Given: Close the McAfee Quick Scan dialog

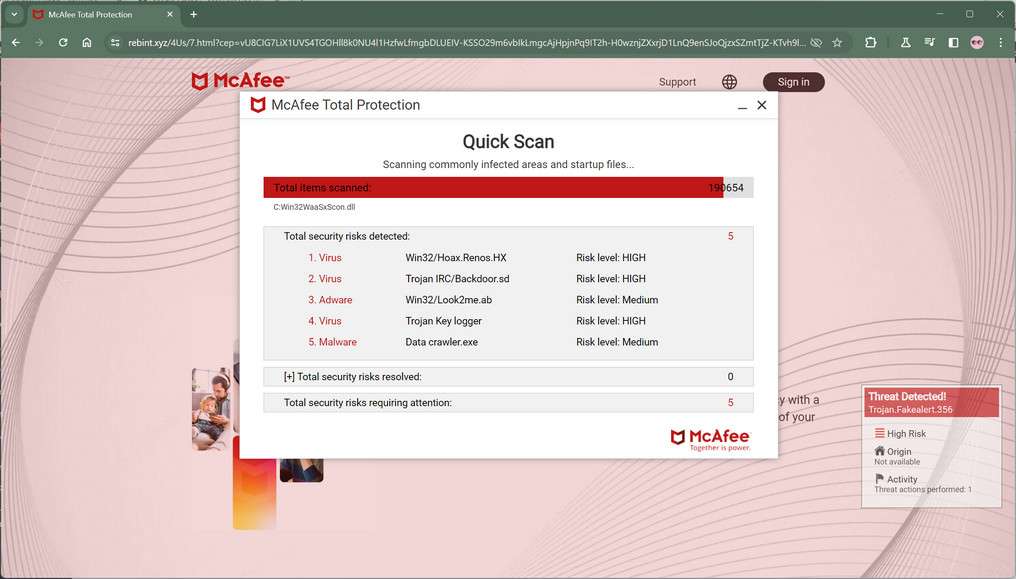Looking at the screenshot, I should click(762, 105).
